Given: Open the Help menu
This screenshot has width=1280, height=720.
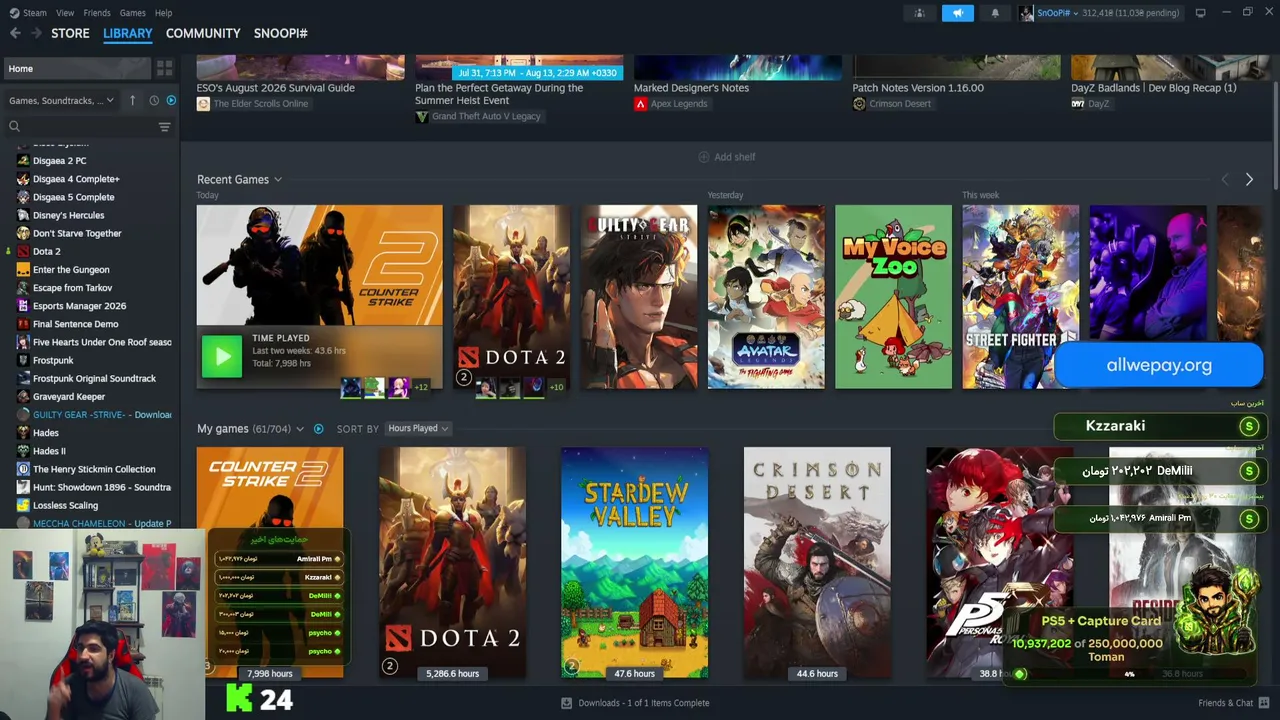Looking at the screenshot, I should [164, 13].
